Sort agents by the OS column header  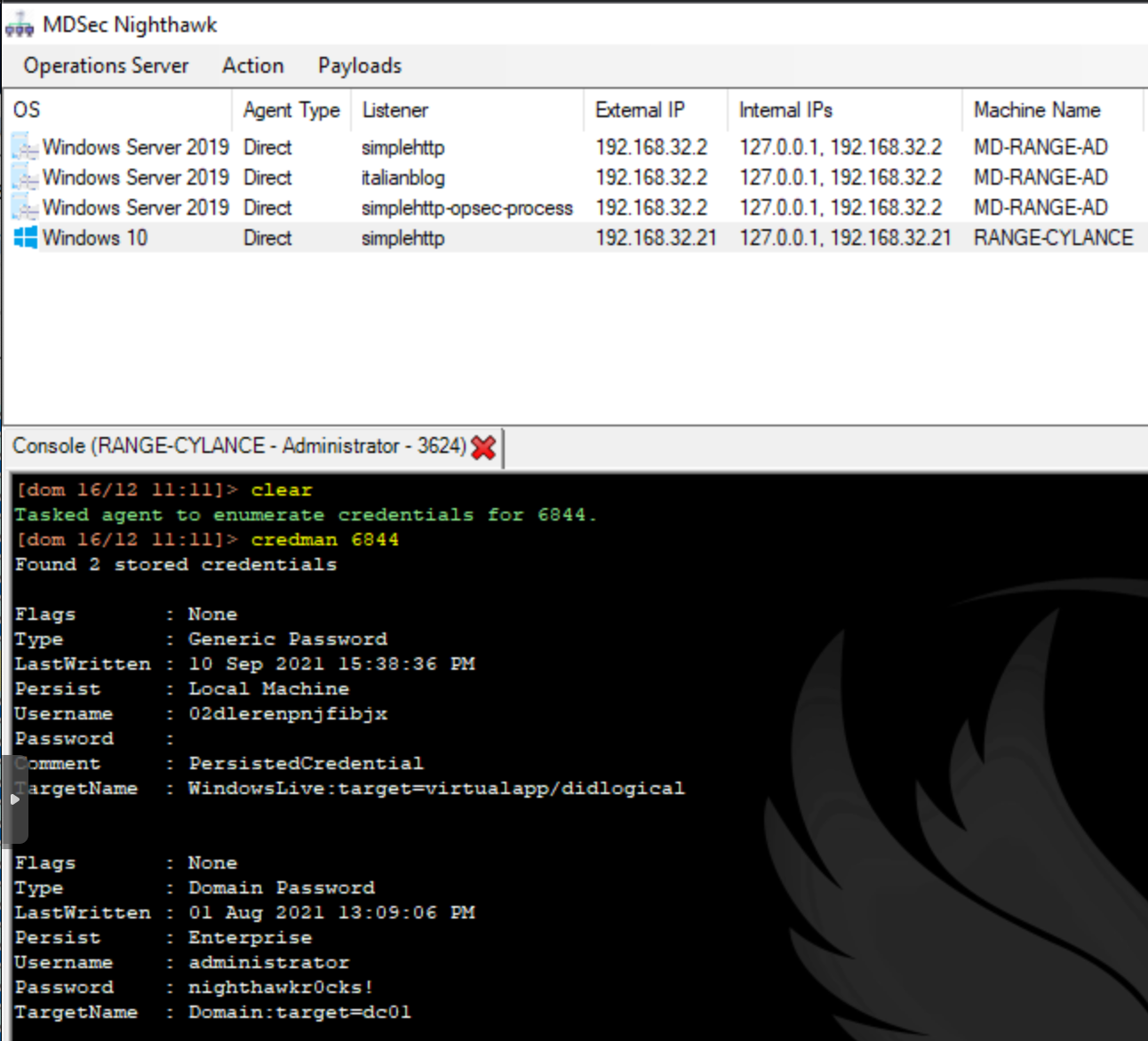tap(27, 110)
